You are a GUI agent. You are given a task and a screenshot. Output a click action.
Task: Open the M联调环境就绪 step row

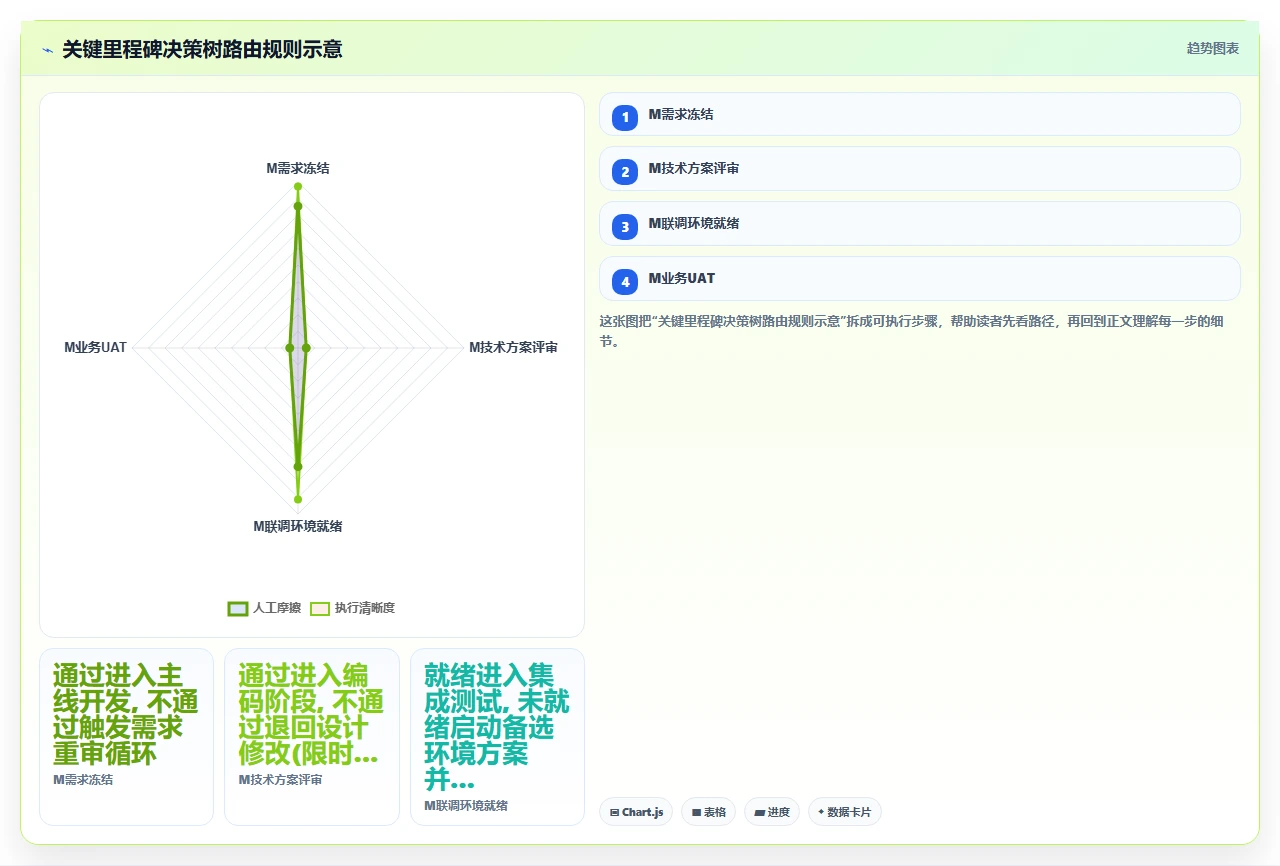tap(919, 224)
